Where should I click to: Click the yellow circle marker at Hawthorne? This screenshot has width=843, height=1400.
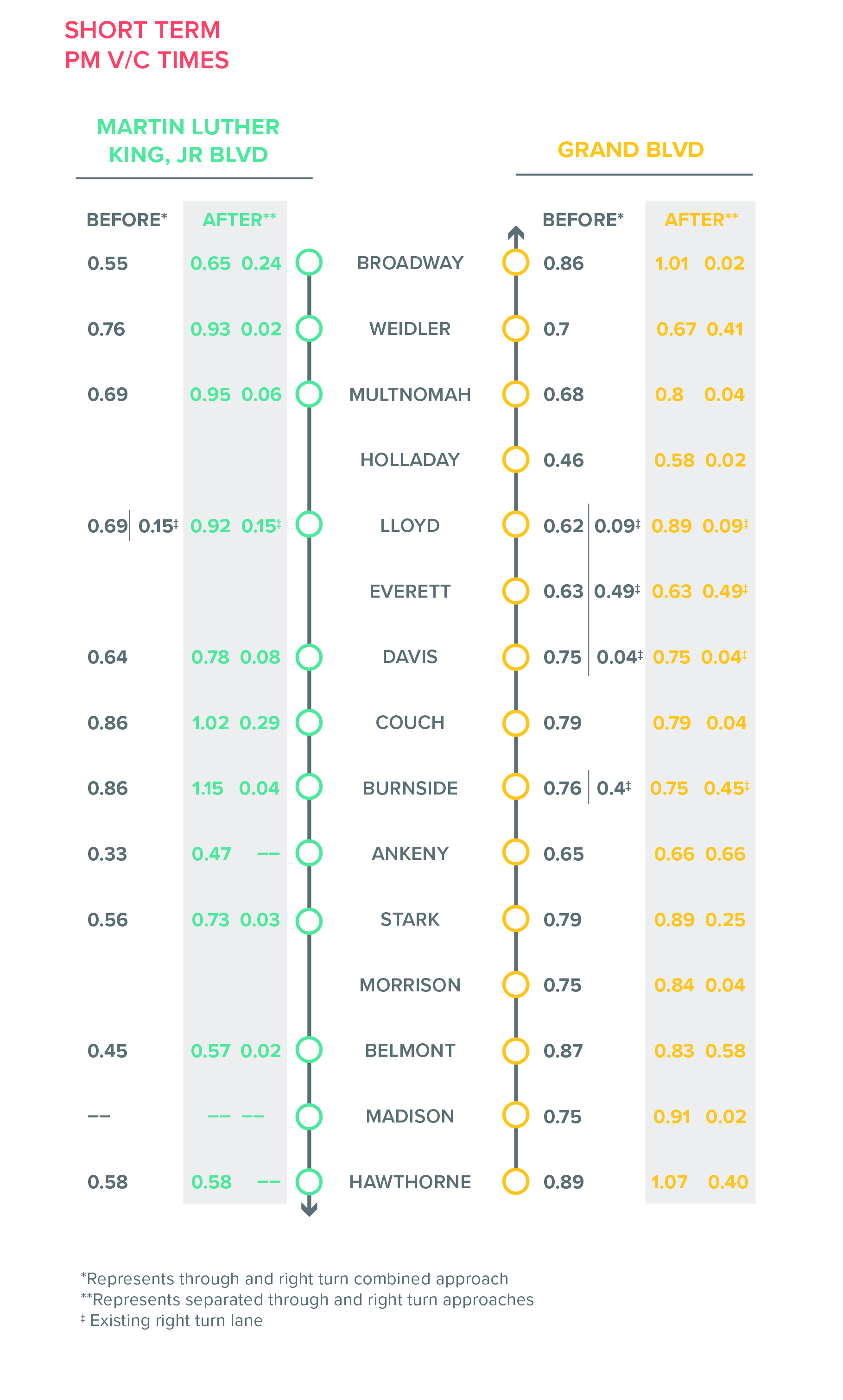pyautogui.click(x=516, y=1181)
